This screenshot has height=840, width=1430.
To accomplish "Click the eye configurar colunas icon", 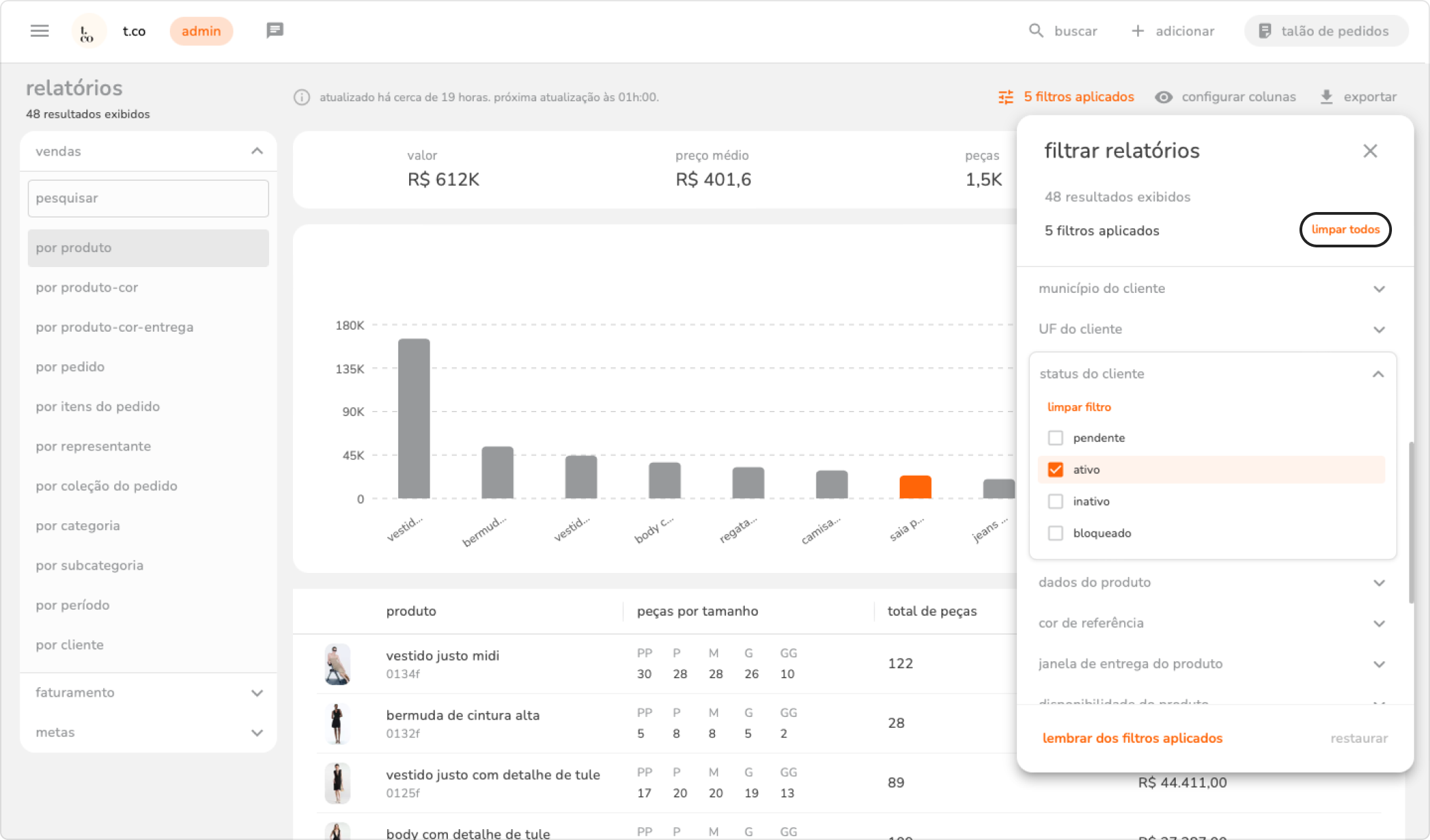I will click(1164, 97).
